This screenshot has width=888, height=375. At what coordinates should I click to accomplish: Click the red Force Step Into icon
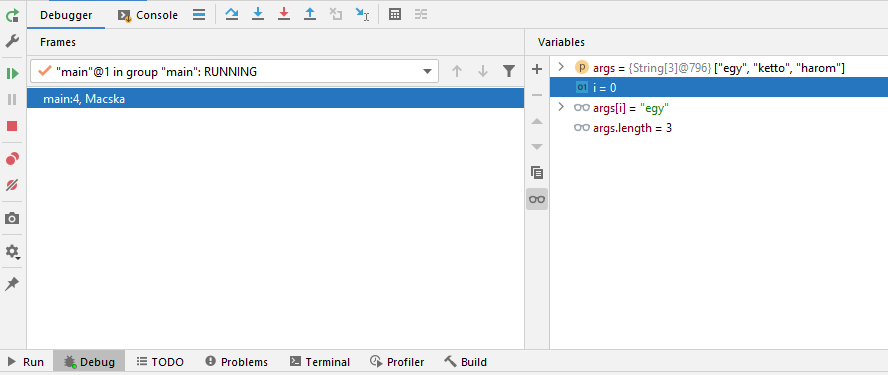coord(284,15)
